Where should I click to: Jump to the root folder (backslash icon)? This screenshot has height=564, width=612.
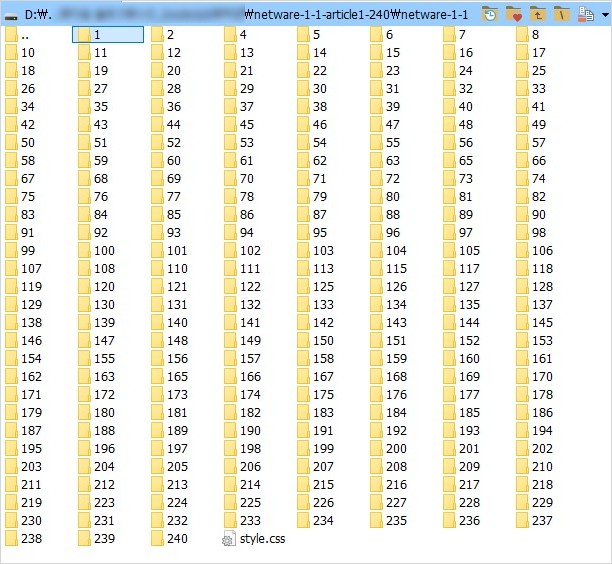pos(562,14)
